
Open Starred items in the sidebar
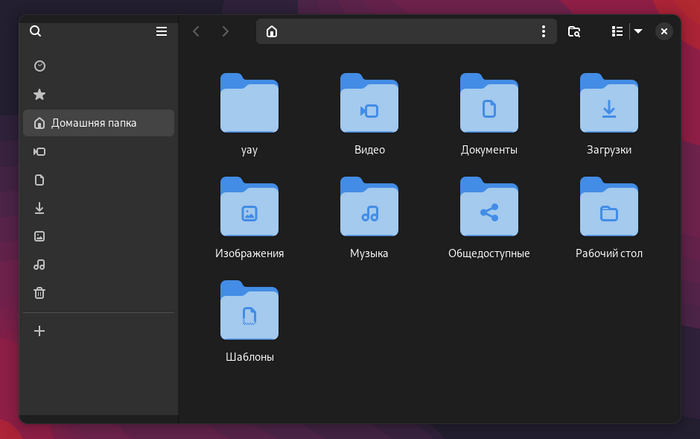(39, 94)
